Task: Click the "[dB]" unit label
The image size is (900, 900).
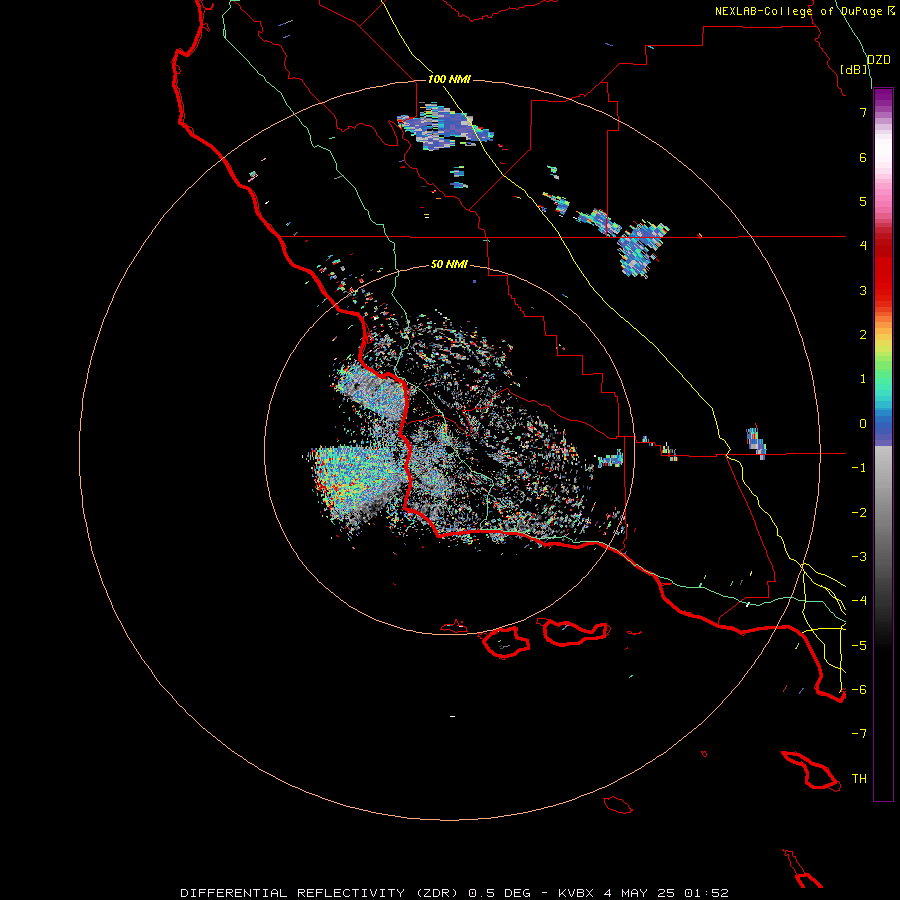Action: 854,69
